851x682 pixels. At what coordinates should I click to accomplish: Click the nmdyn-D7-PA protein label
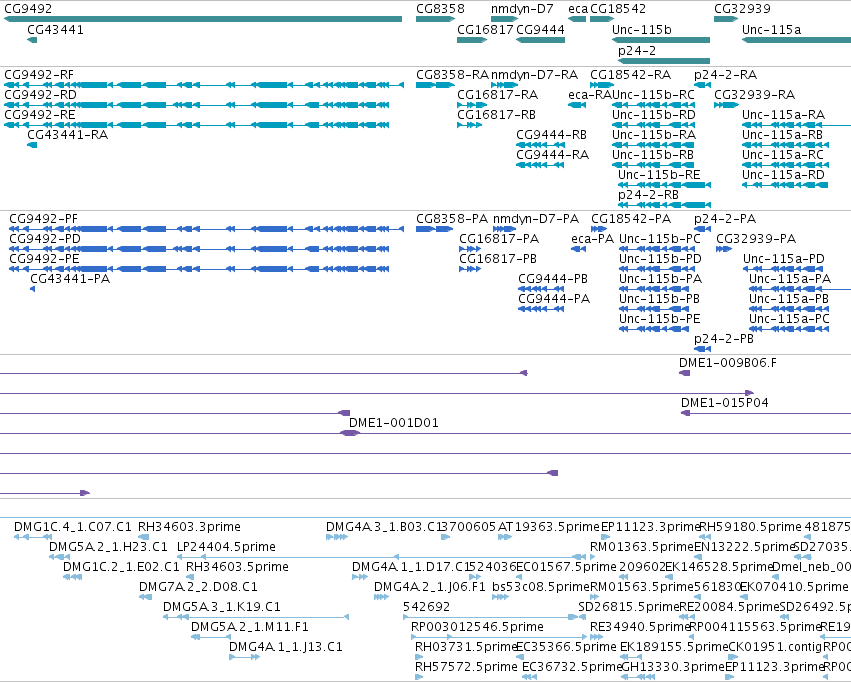(x=536, y=219)
